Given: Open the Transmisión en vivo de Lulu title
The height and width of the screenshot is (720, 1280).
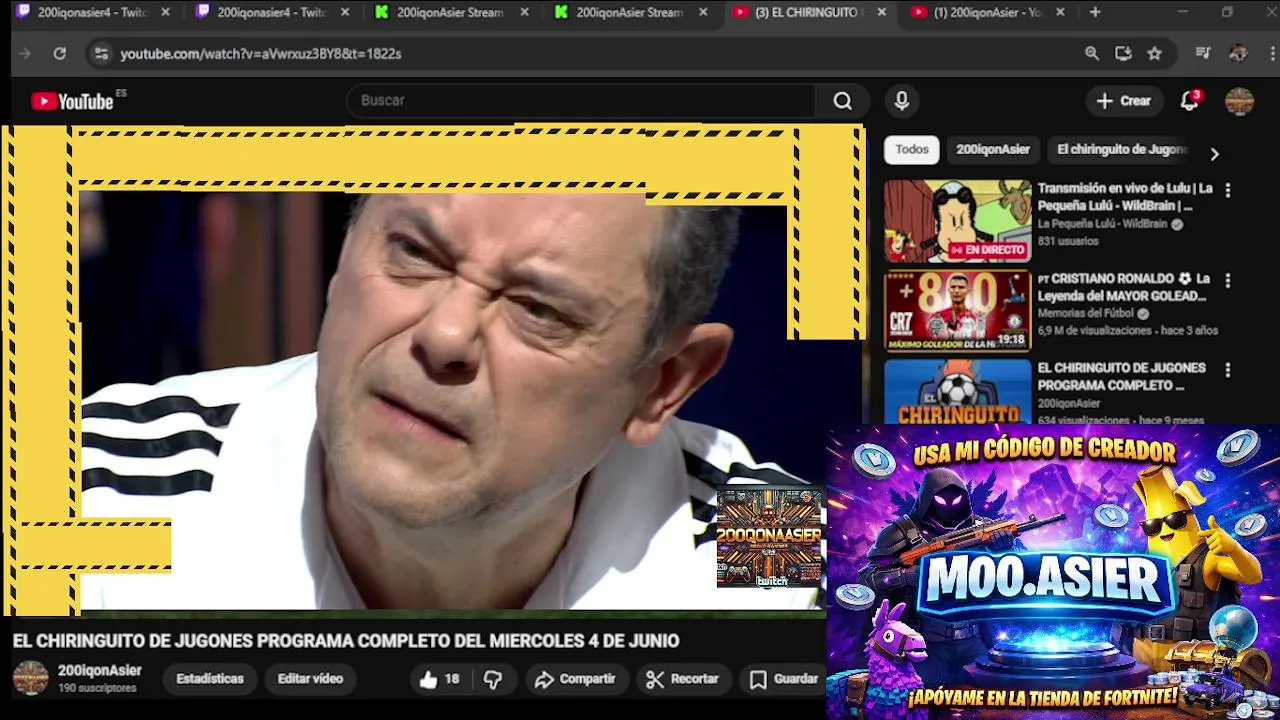Looking at the screenshot, I should (x=1125, y=197).
